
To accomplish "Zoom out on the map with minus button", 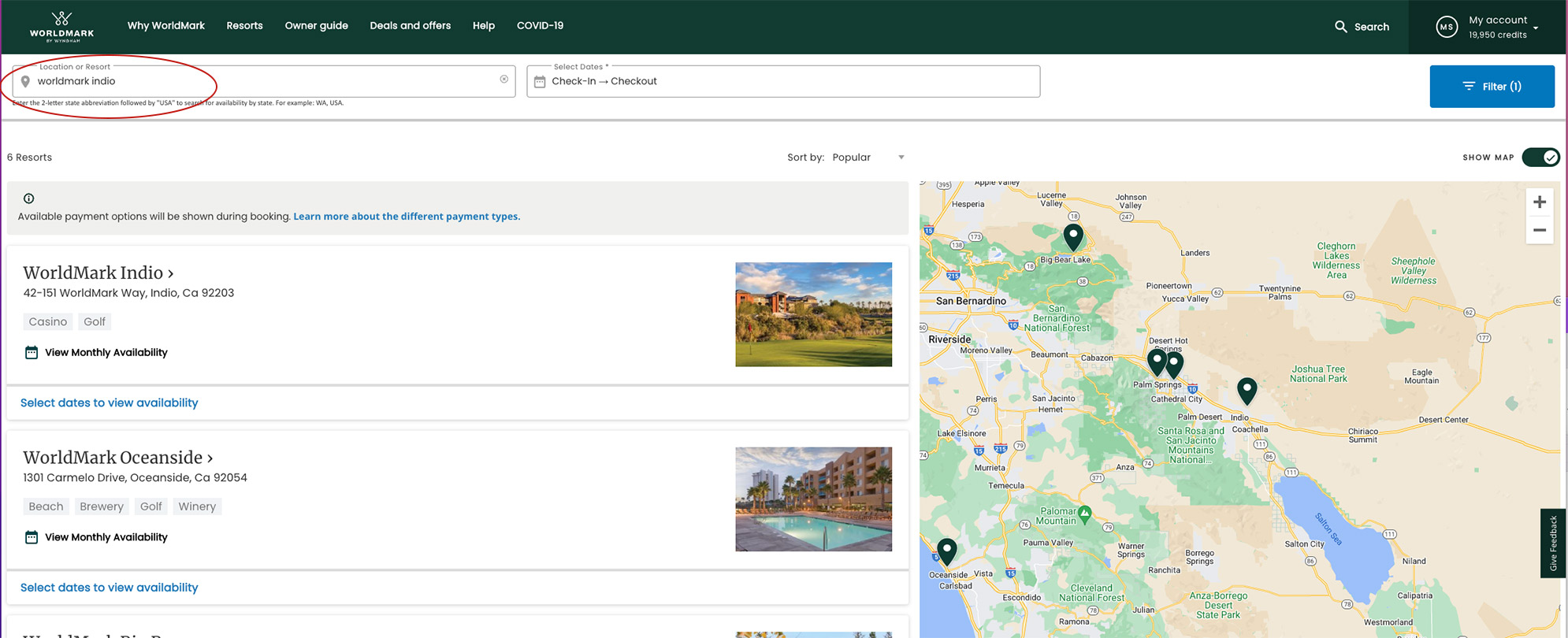I will coord(1539,230).
